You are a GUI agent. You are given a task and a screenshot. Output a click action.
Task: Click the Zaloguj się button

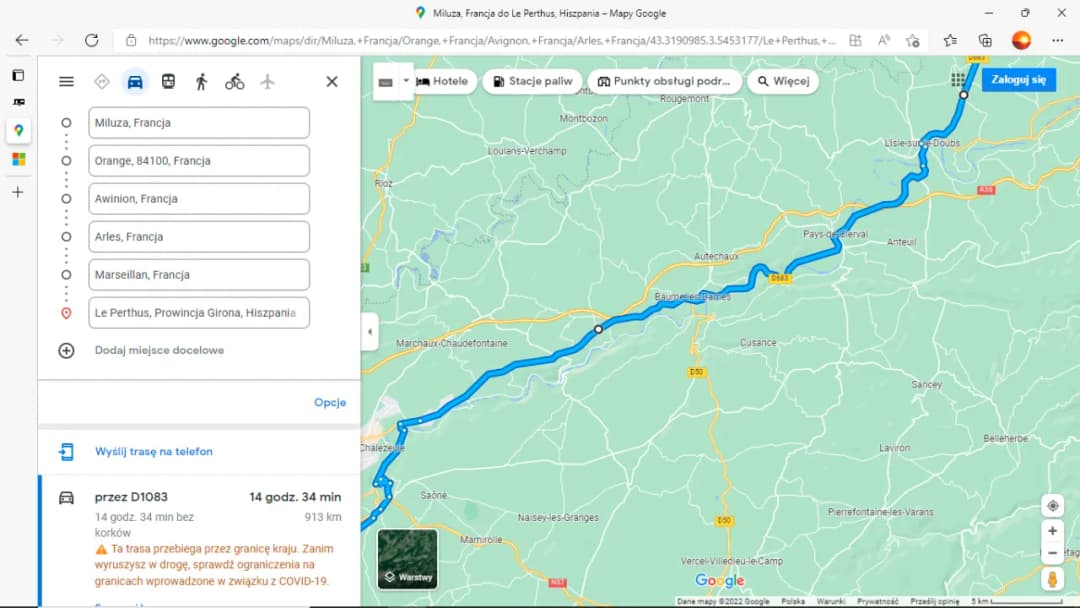tap(1018, 79)
